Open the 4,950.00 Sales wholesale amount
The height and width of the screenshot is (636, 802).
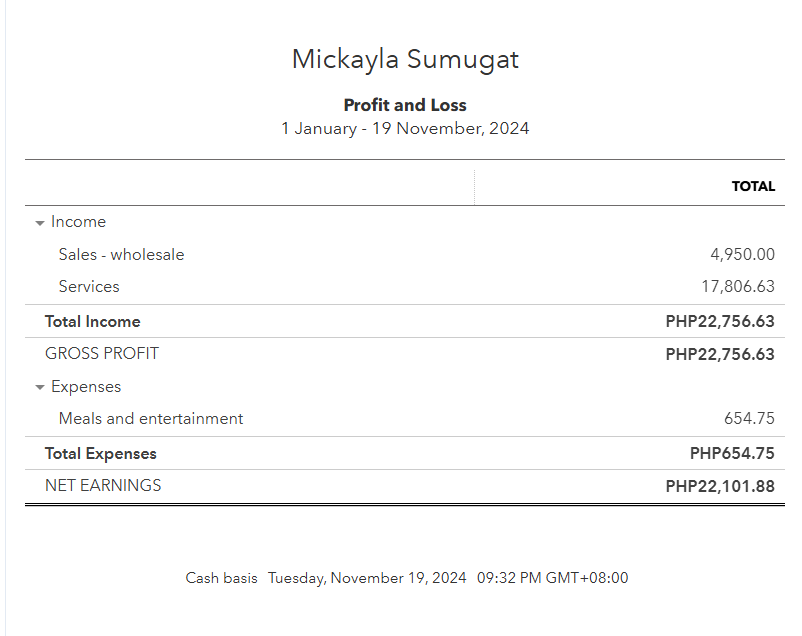(x=742, y=255)
